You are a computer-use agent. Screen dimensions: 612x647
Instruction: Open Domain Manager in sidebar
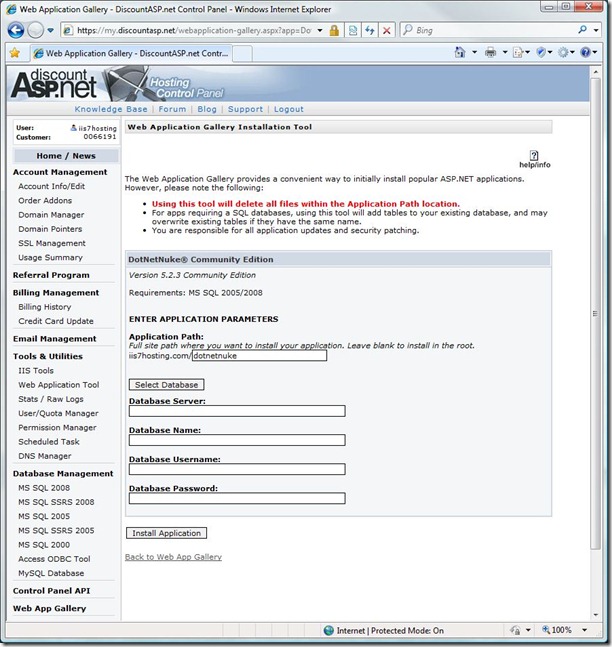tap(51, 215)
